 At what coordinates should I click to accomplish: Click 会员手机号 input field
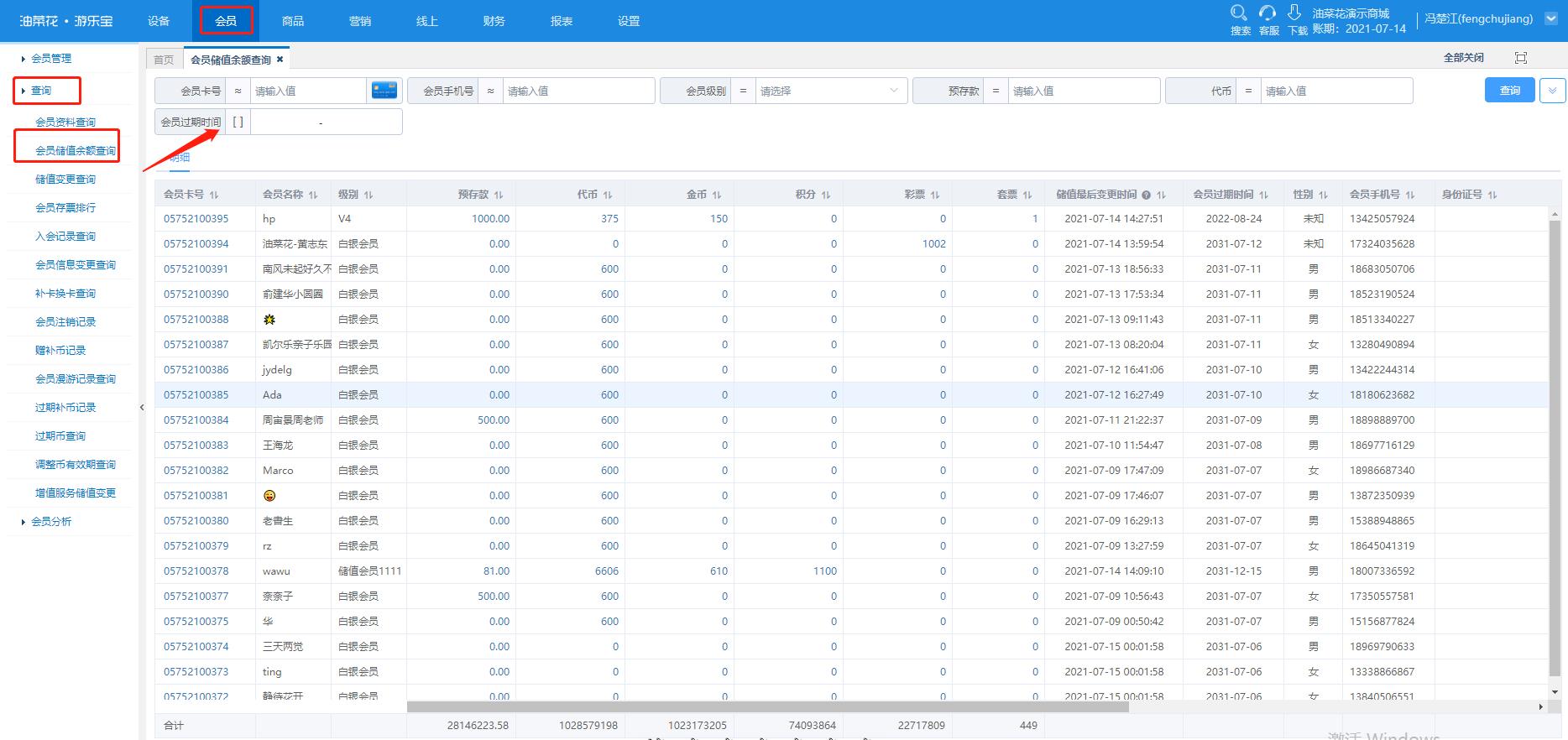point(578,91)
